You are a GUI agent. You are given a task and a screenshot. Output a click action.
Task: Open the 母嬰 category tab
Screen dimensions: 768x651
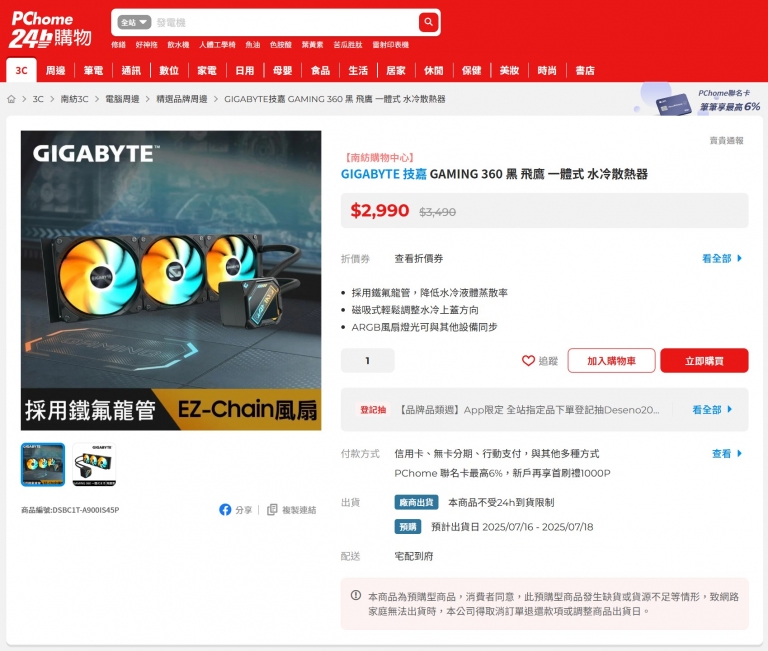tap(283, 71)
